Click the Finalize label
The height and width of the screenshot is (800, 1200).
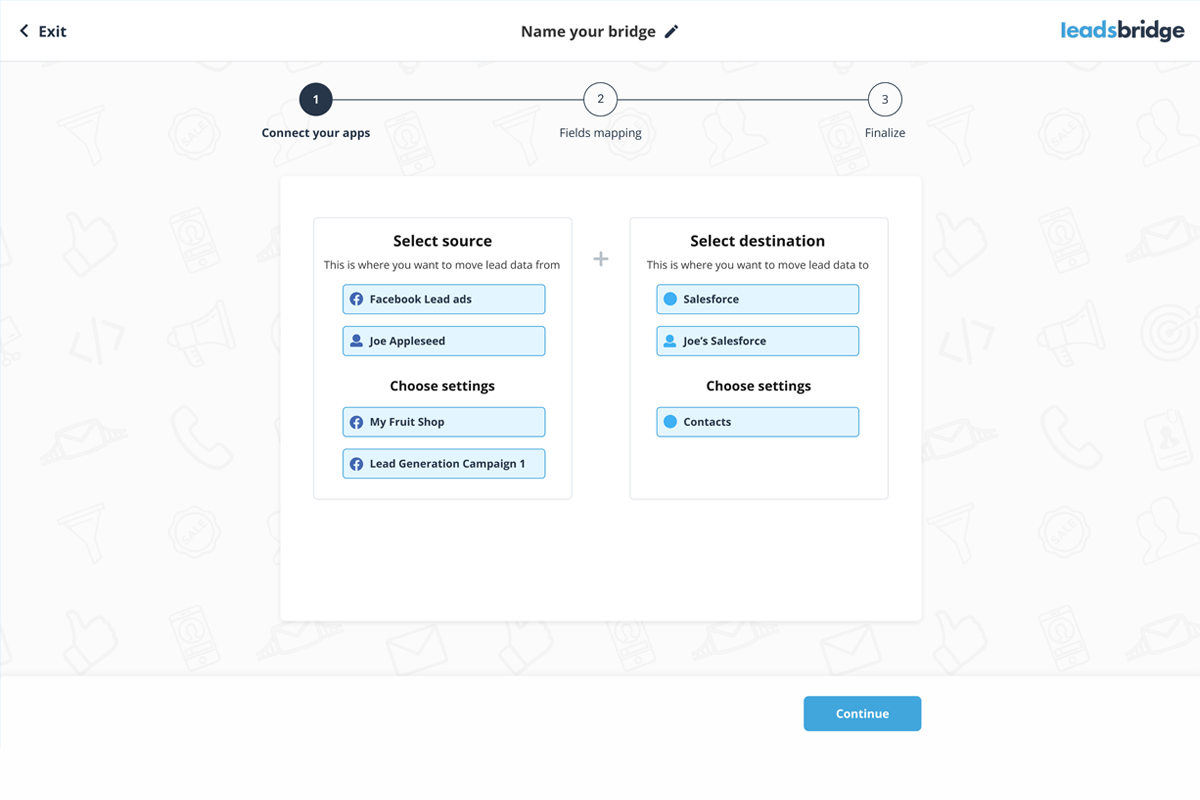(x=885, y=133)
